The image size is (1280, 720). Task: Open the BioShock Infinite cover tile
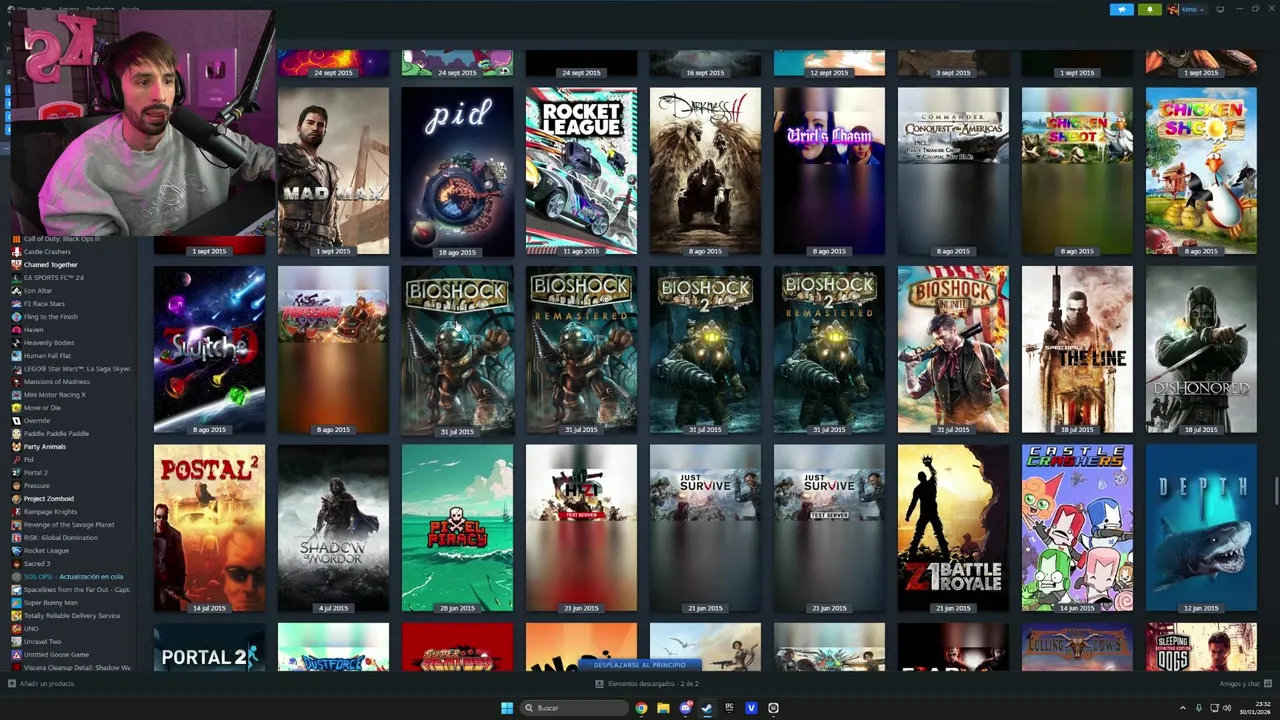[953, 350]
